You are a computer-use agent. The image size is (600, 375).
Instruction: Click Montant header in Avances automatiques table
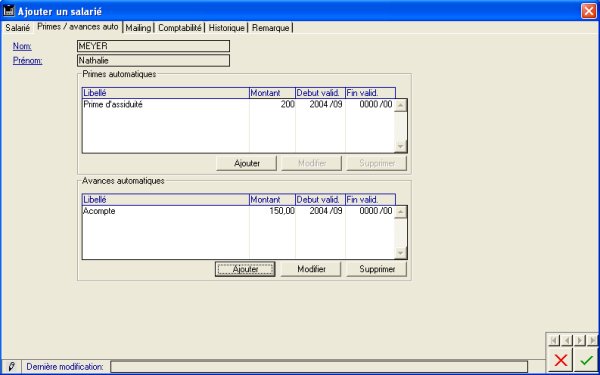tap(272, 199)
